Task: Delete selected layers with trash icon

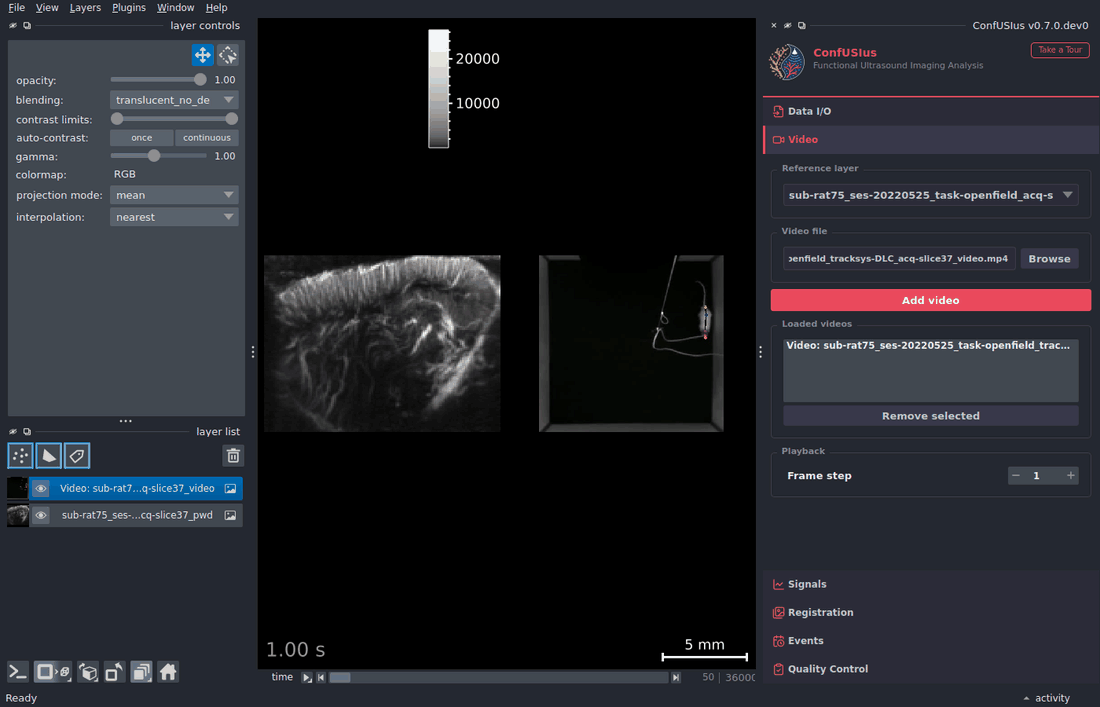Action: (233, 456)
